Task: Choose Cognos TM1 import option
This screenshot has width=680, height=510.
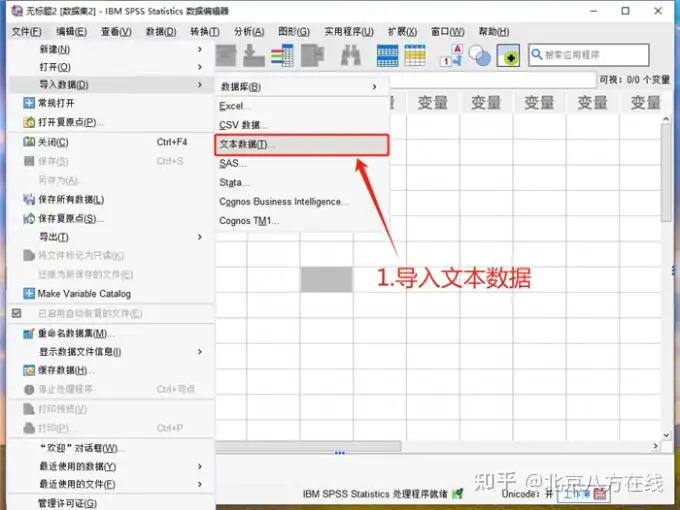Action: coord(302,221)
